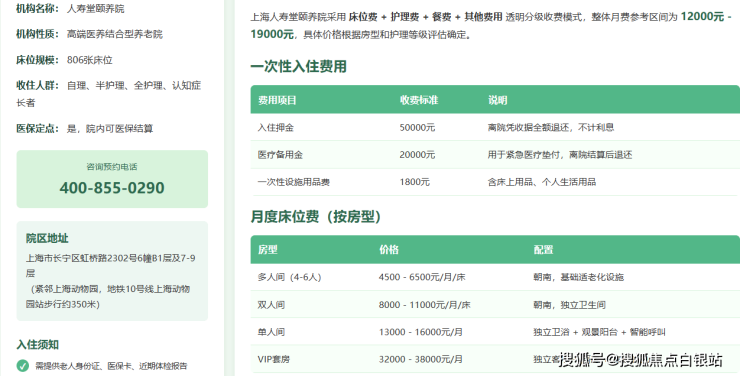Click the price 13000 - 16000元/月
This screenshot has height=376, width=740.
tap(420, 332)
